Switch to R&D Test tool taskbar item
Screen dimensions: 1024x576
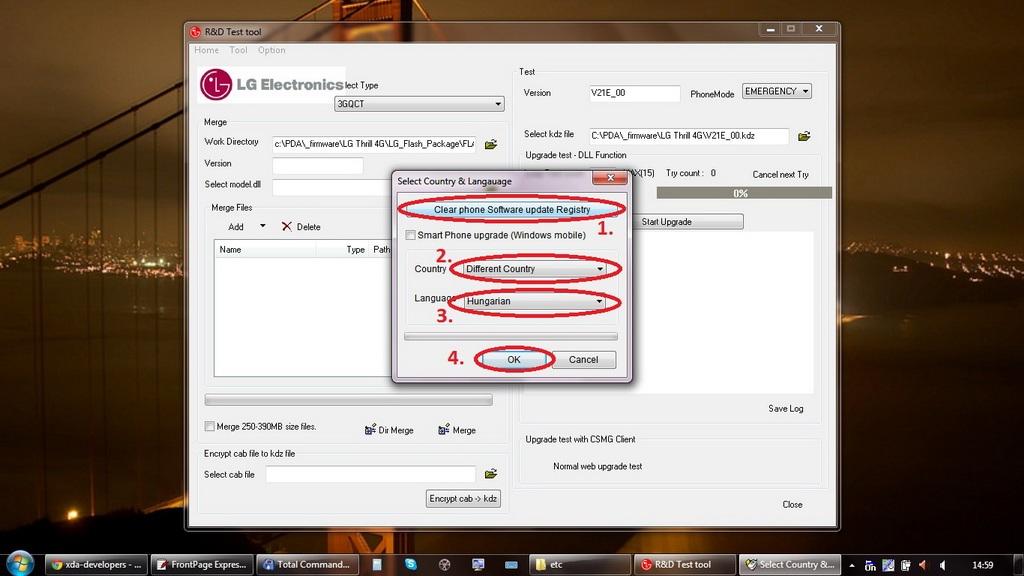coord(685,564)
